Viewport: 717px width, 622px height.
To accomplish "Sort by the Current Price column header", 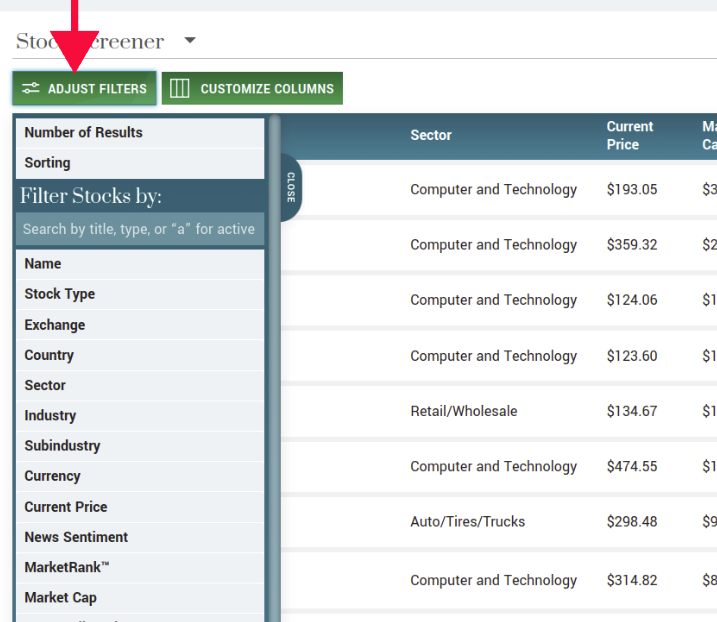I will [629, 135].
